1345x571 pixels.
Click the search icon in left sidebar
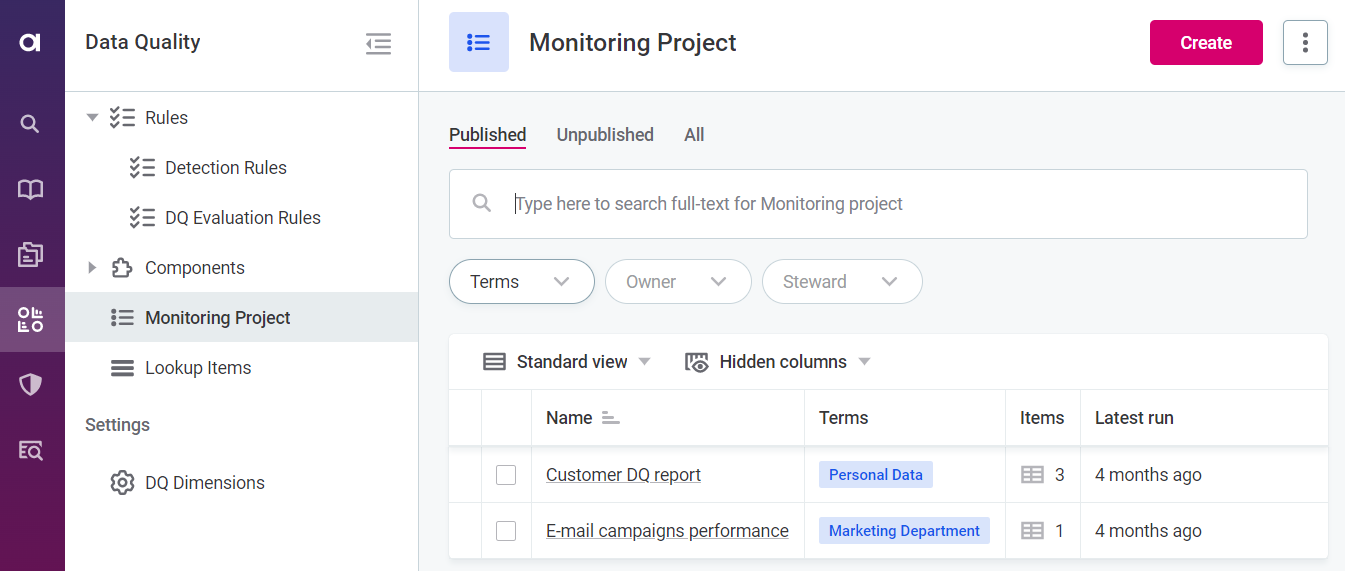pos(31,124)
